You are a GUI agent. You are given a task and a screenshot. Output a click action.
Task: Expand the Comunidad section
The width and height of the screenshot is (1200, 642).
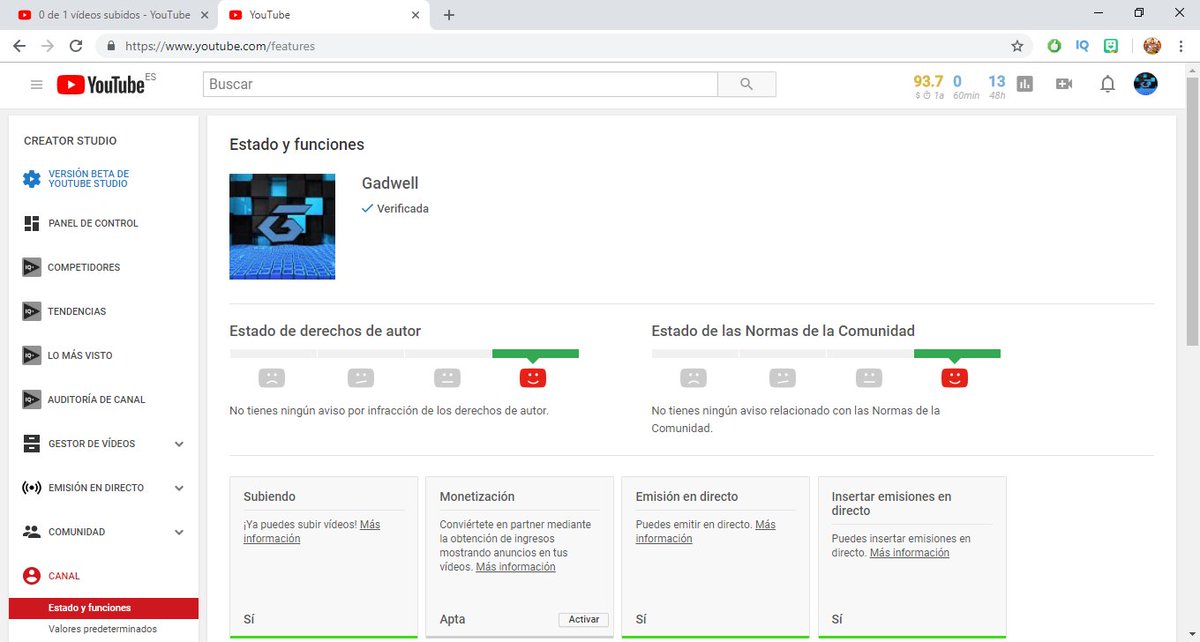point(179,532)
